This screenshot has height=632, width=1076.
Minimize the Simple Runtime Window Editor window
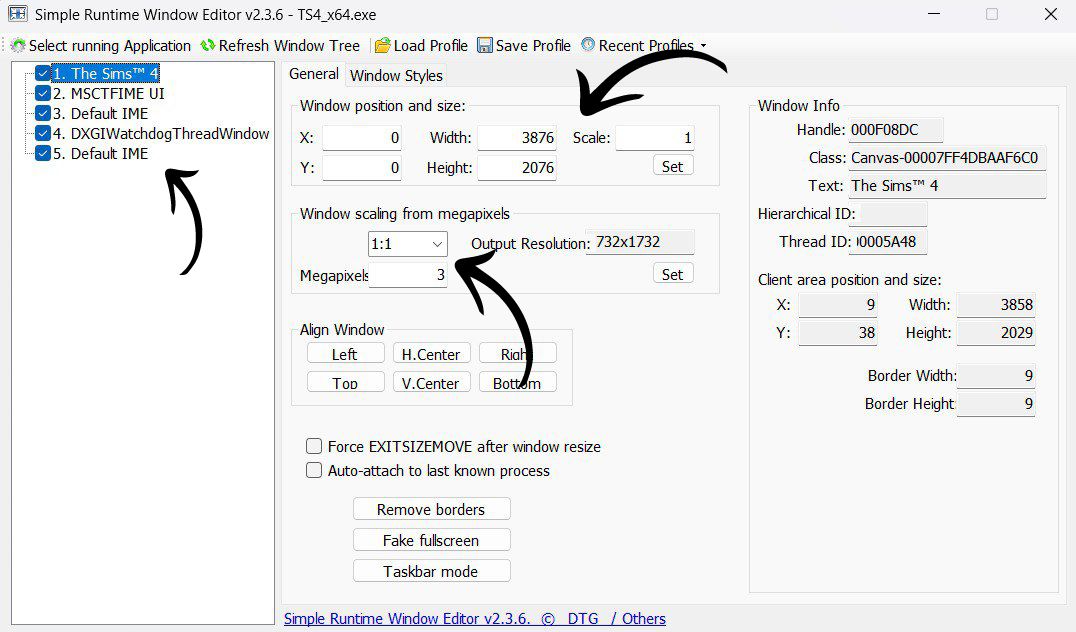[x=934, y=14]
